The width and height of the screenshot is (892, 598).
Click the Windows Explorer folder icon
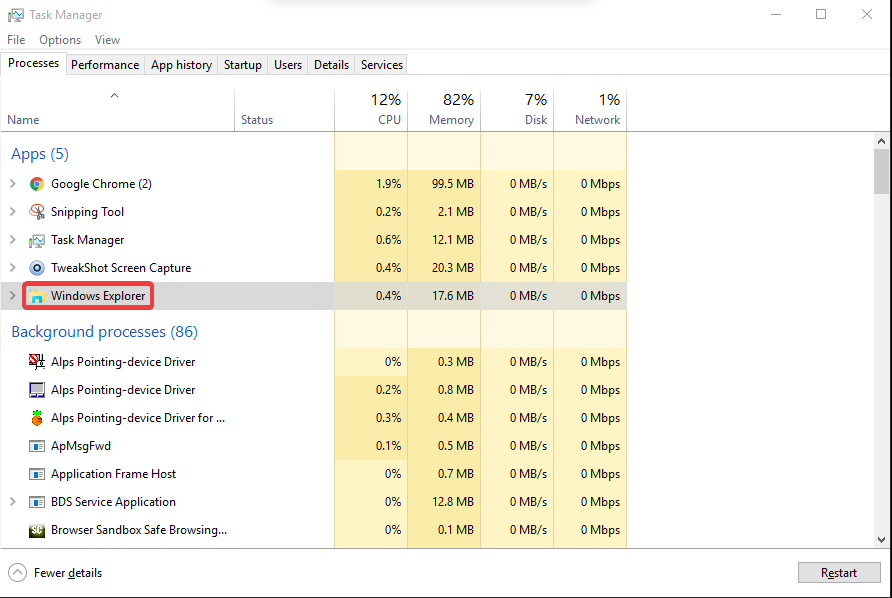click(x=37, y=296)
